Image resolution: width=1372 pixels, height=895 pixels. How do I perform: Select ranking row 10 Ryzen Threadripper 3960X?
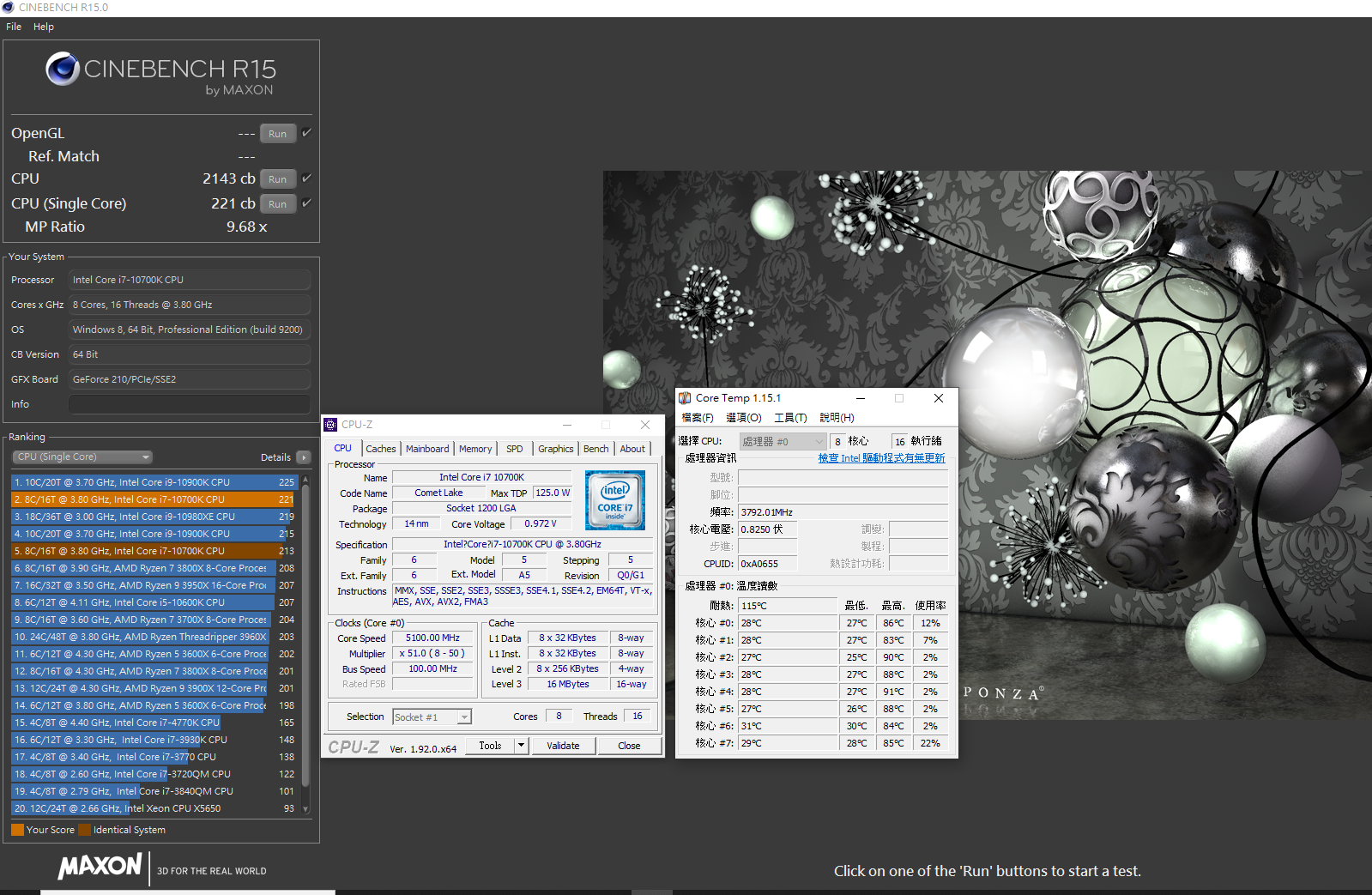point(154,637)
